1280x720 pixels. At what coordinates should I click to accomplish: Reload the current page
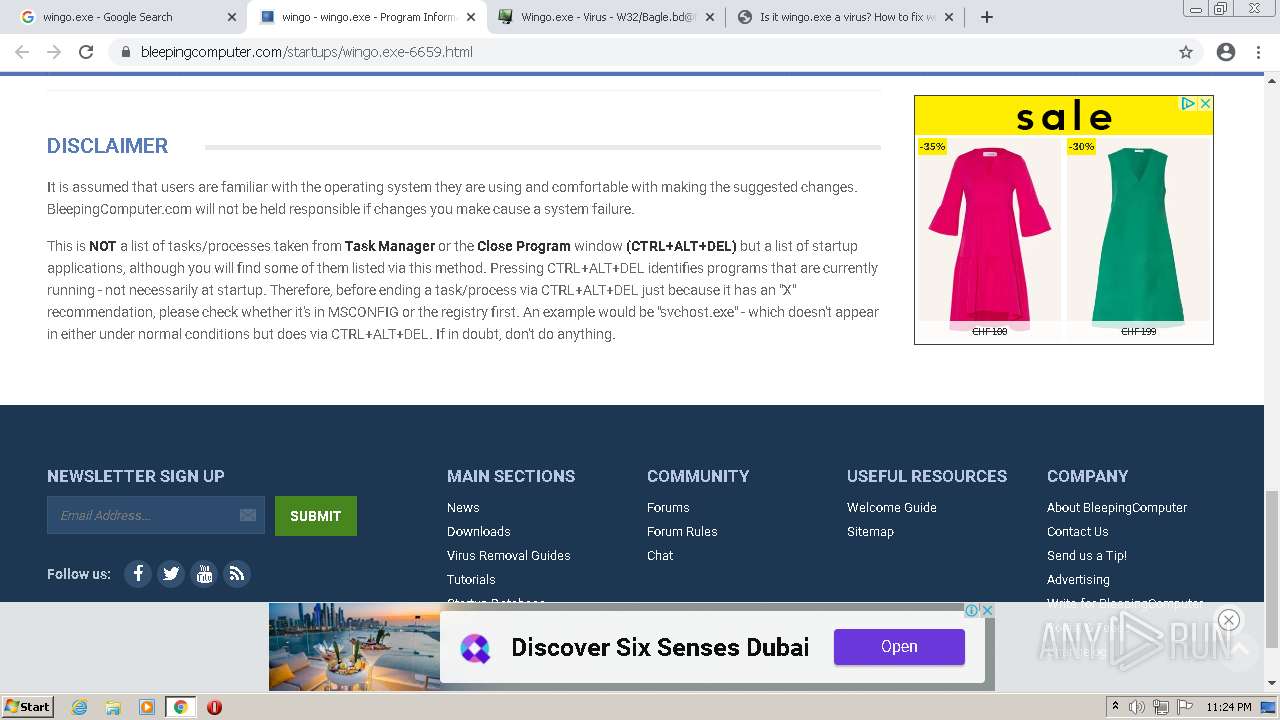coord(86,52)
